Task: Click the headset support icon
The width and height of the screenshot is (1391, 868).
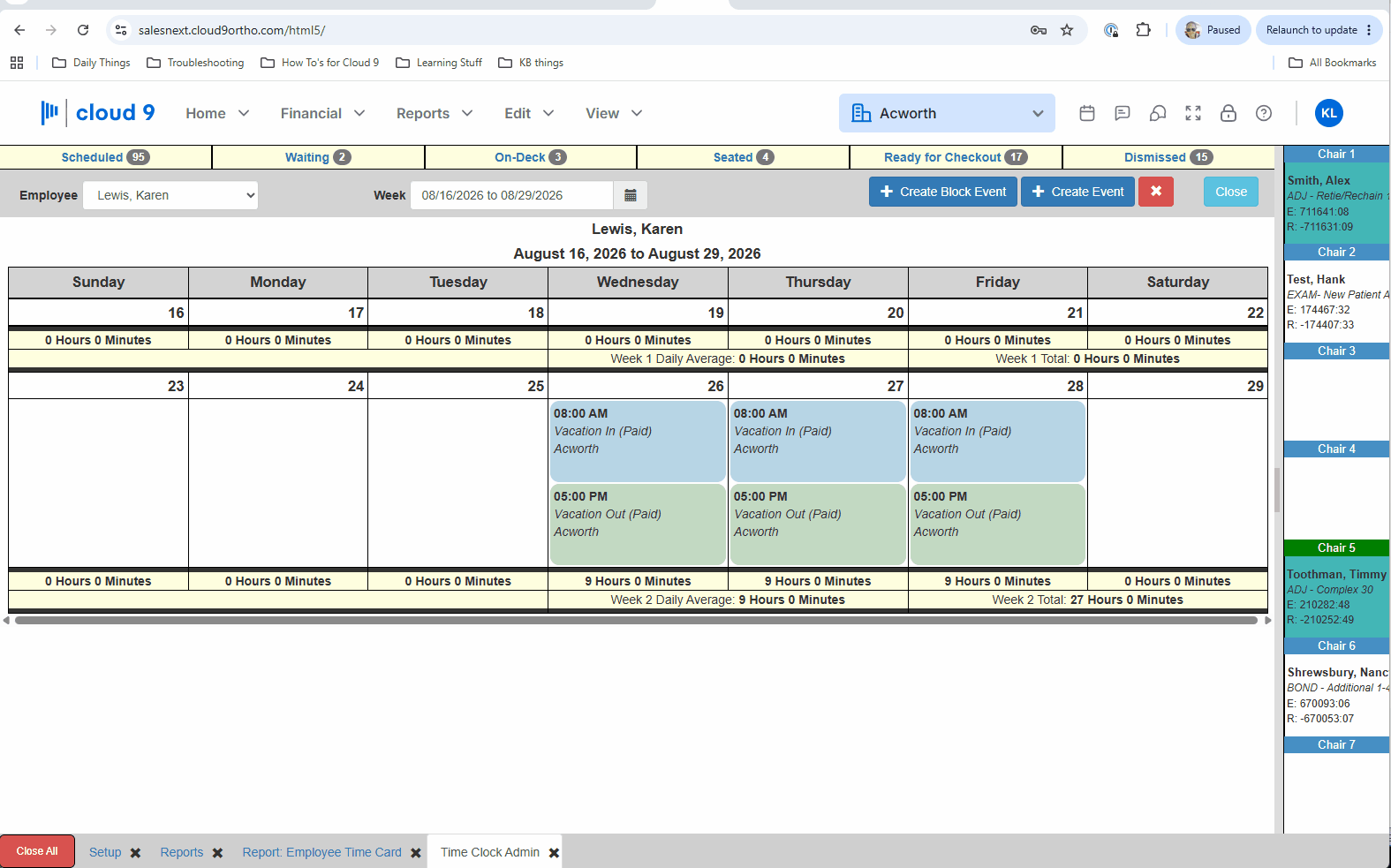Action: (x=1158, y=113)
